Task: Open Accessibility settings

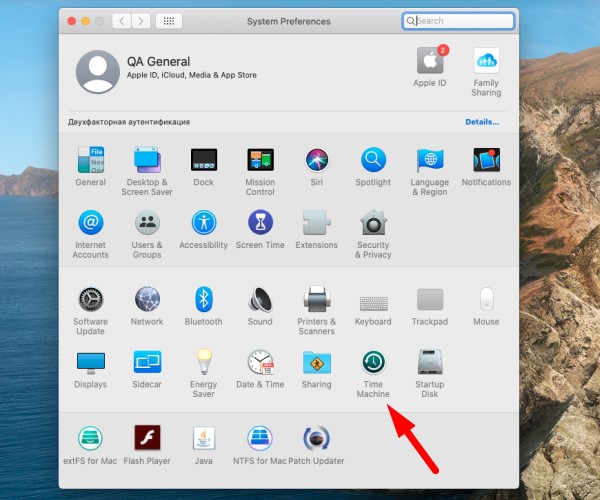Action: [203, 222]
